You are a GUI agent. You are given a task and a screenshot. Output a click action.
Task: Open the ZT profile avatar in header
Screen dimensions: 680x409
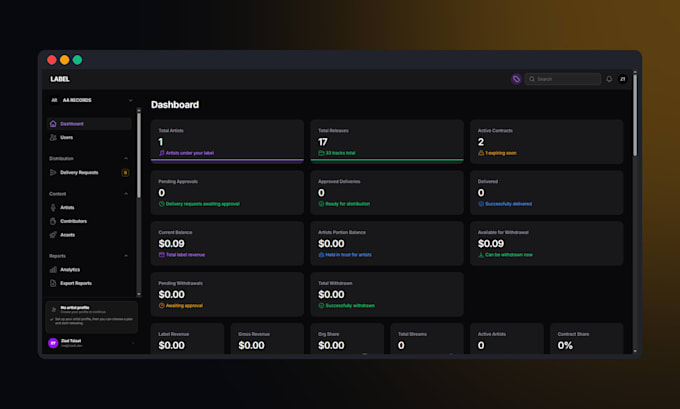click(623, 79)
